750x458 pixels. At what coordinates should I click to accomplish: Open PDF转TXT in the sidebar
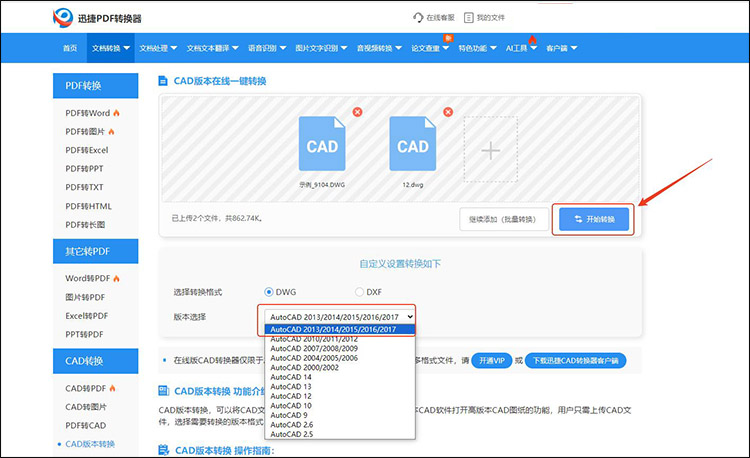(x=84, y=187)
